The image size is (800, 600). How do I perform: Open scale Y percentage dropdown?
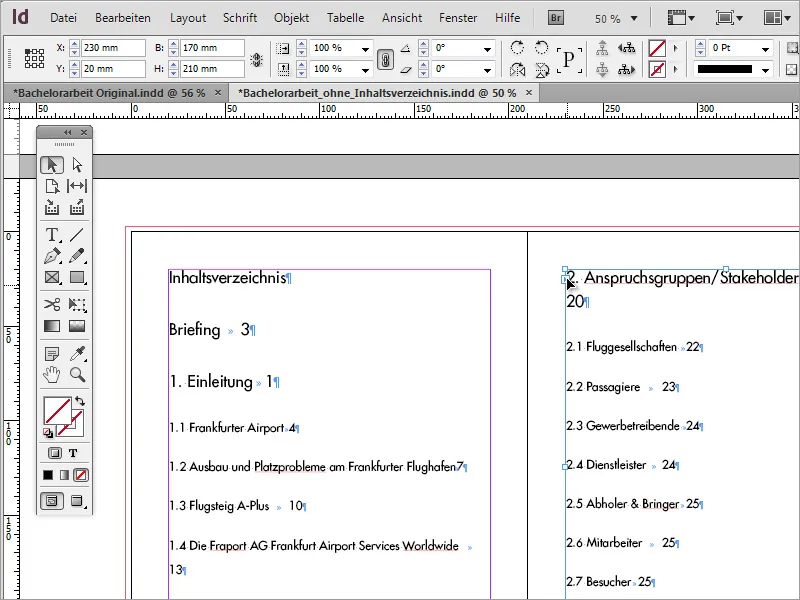pos(365,69)
